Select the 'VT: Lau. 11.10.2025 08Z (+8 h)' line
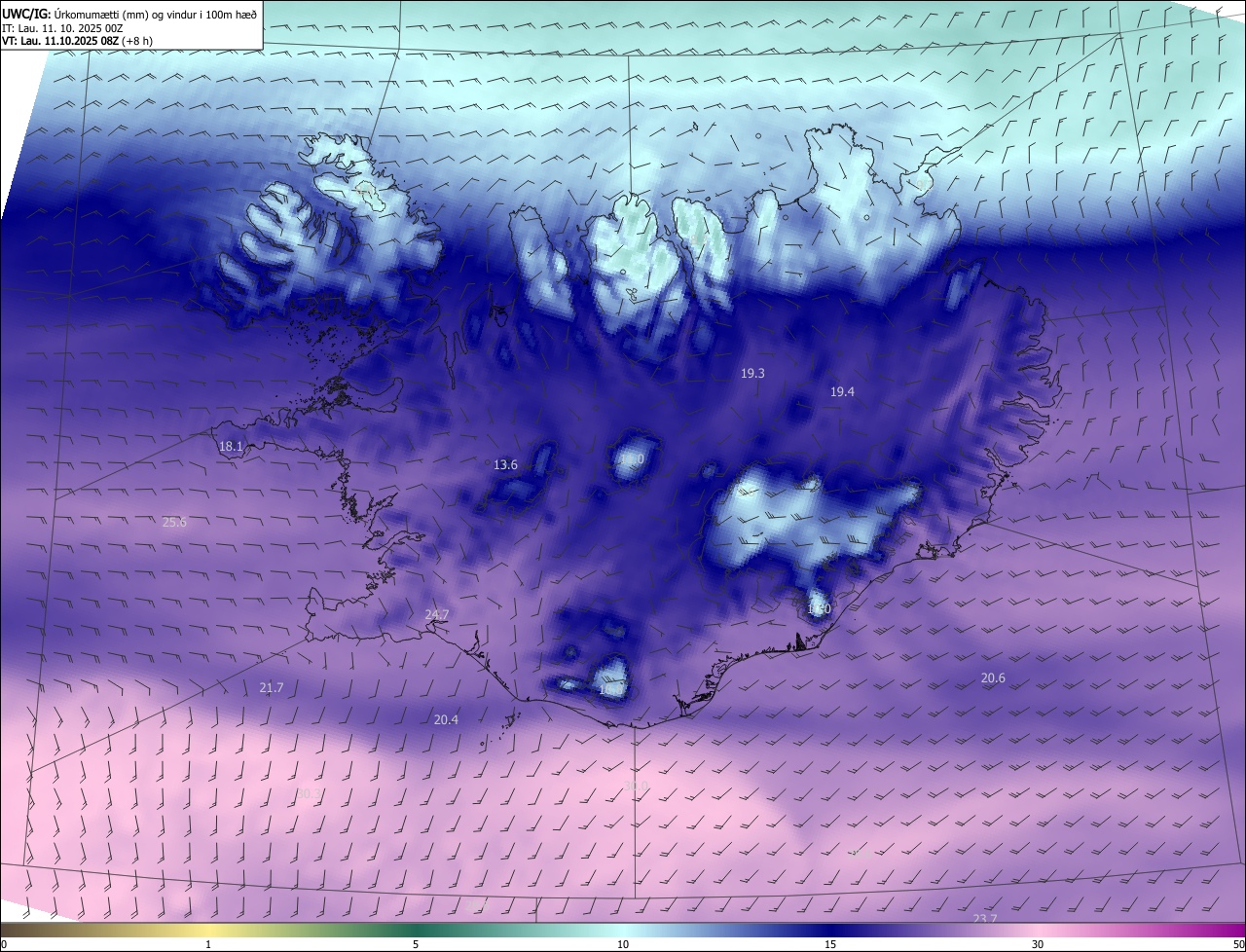Image resolution: width=1246 pixels, height=952 pixels. [77, 41]
